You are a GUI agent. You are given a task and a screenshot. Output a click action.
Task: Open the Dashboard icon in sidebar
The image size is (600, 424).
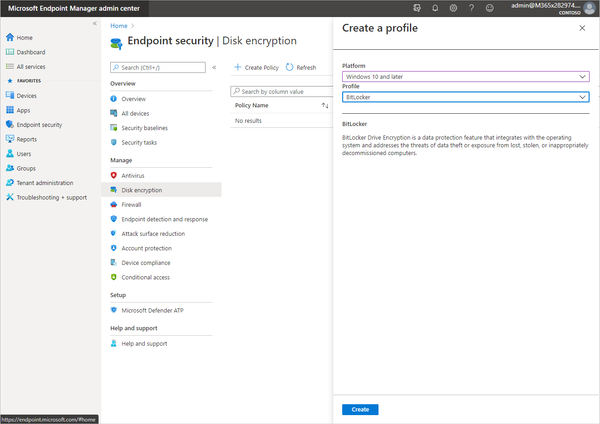pyautogui.click(x=10, y=52)
